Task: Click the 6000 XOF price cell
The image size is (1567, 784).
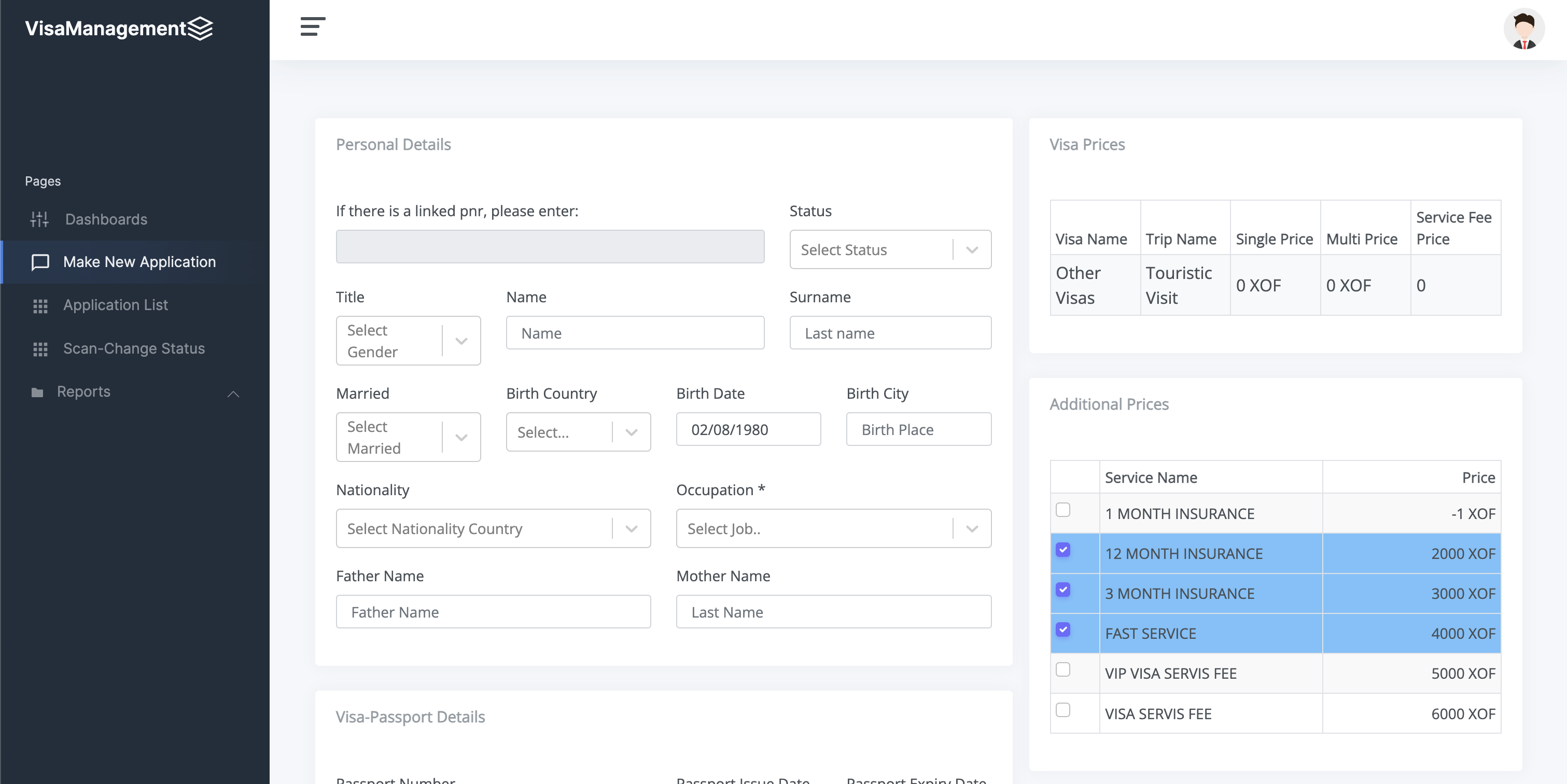Action: coord(1411,714)
